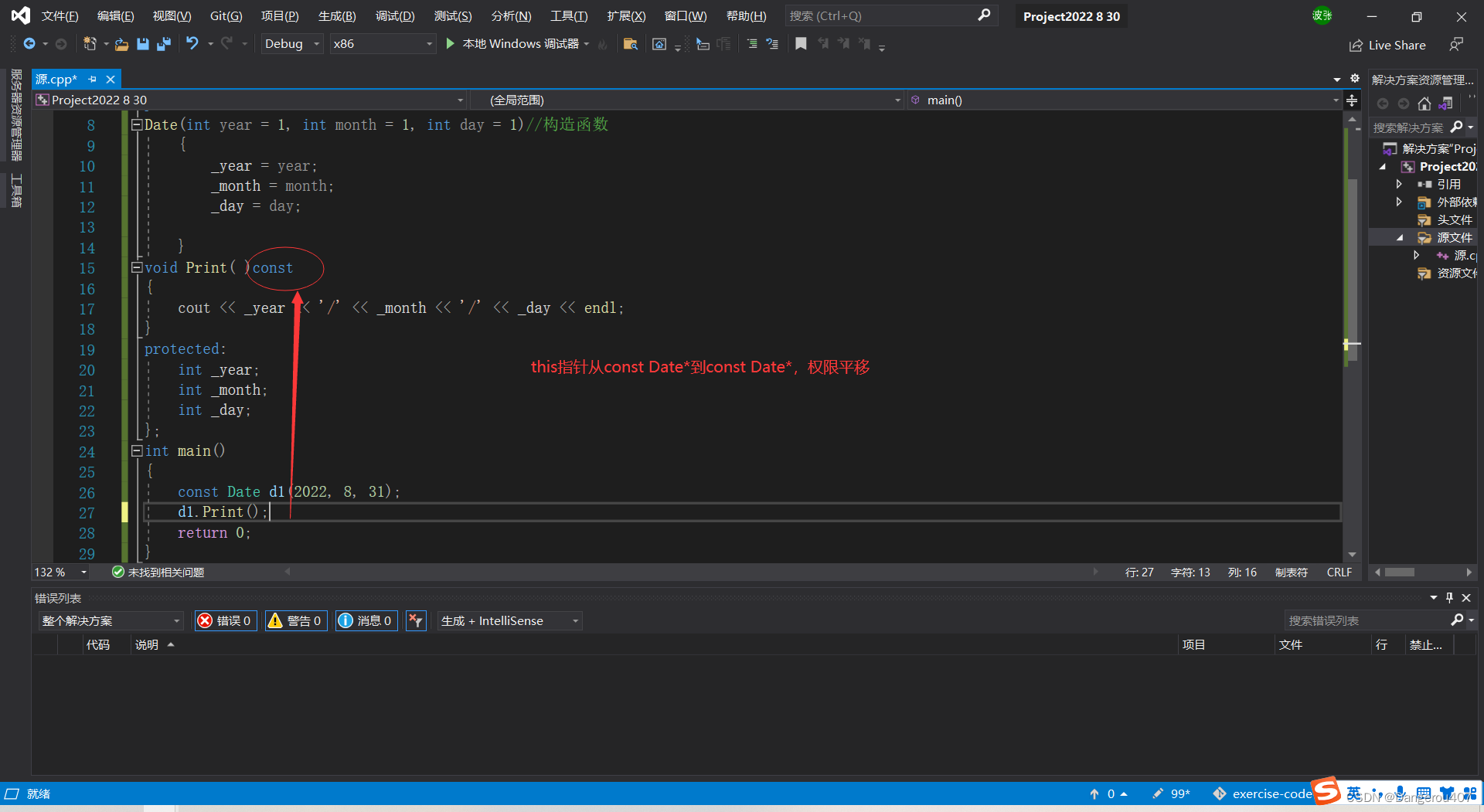Viewport: 1484px width, 812px height.
Task: Open the Git(G) menu
Action: pos(226,15)
